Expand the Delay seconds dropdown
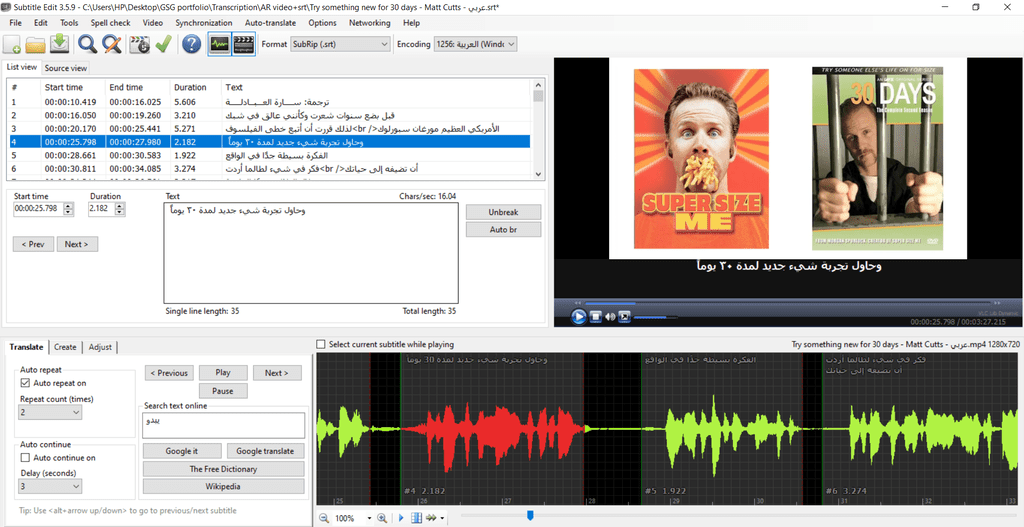 click(50, 487)
